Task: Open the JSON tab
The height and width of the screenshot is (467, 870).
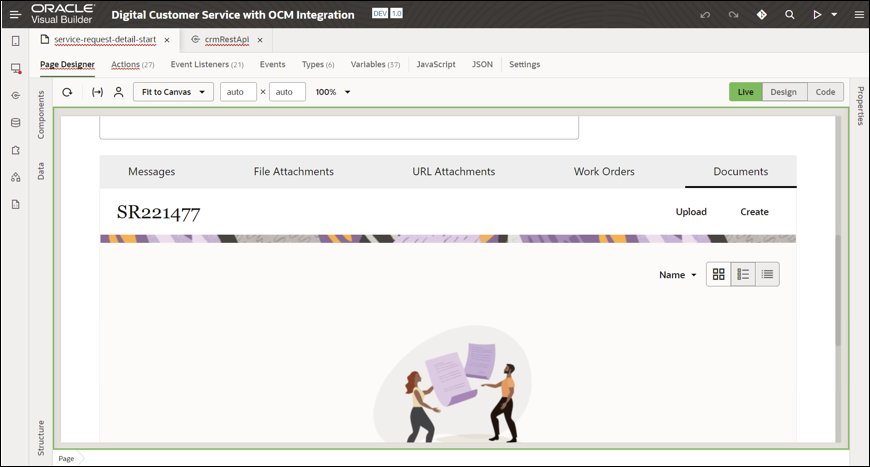Action: pyautogui.click(x=482, y=64)
